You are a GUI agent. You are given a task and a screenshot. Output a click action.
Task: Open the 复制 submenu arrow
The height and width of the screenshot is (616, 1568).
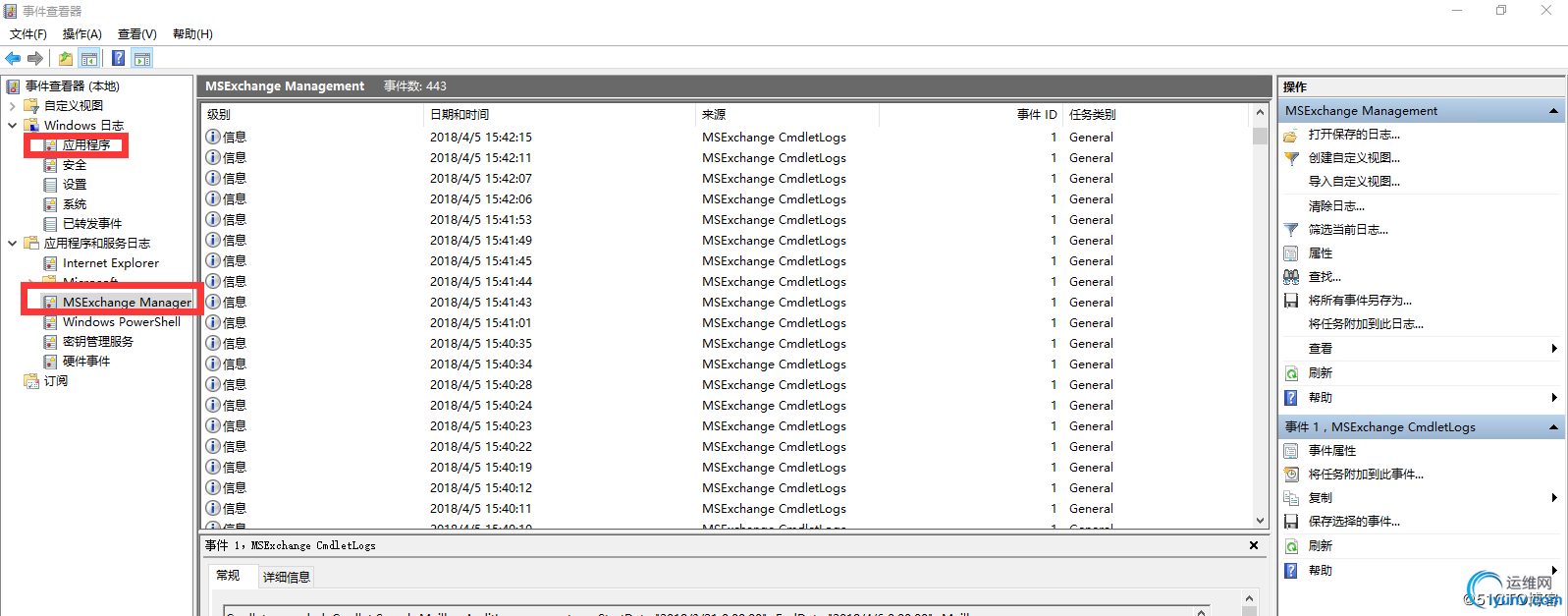pyautogui.click(x=1554, y=498)
